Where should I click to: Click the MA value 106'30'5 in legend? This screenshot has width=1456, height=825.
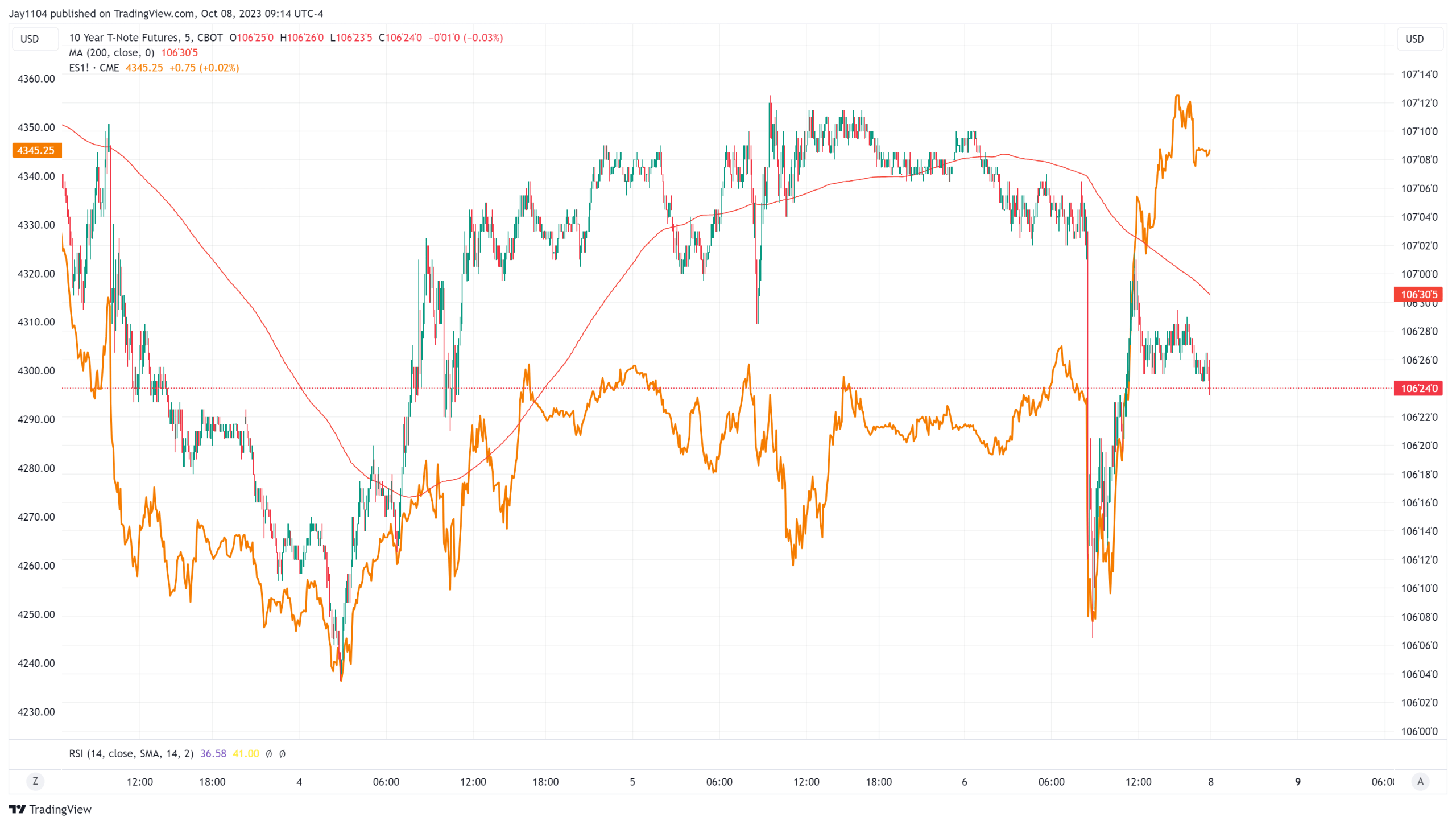[x=179, y=52]
